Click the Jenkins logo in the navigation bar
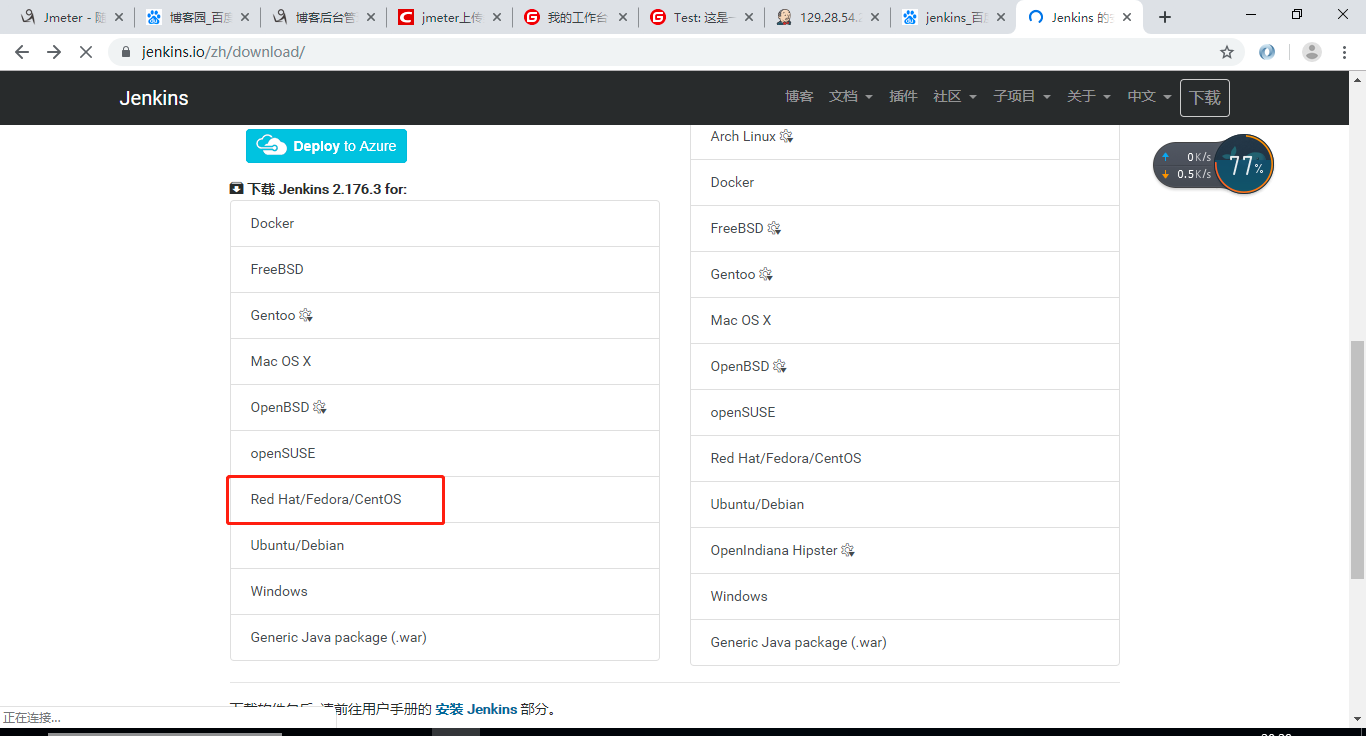The width and height of the screenshot is (1366, 736). [x=154, y=97]
